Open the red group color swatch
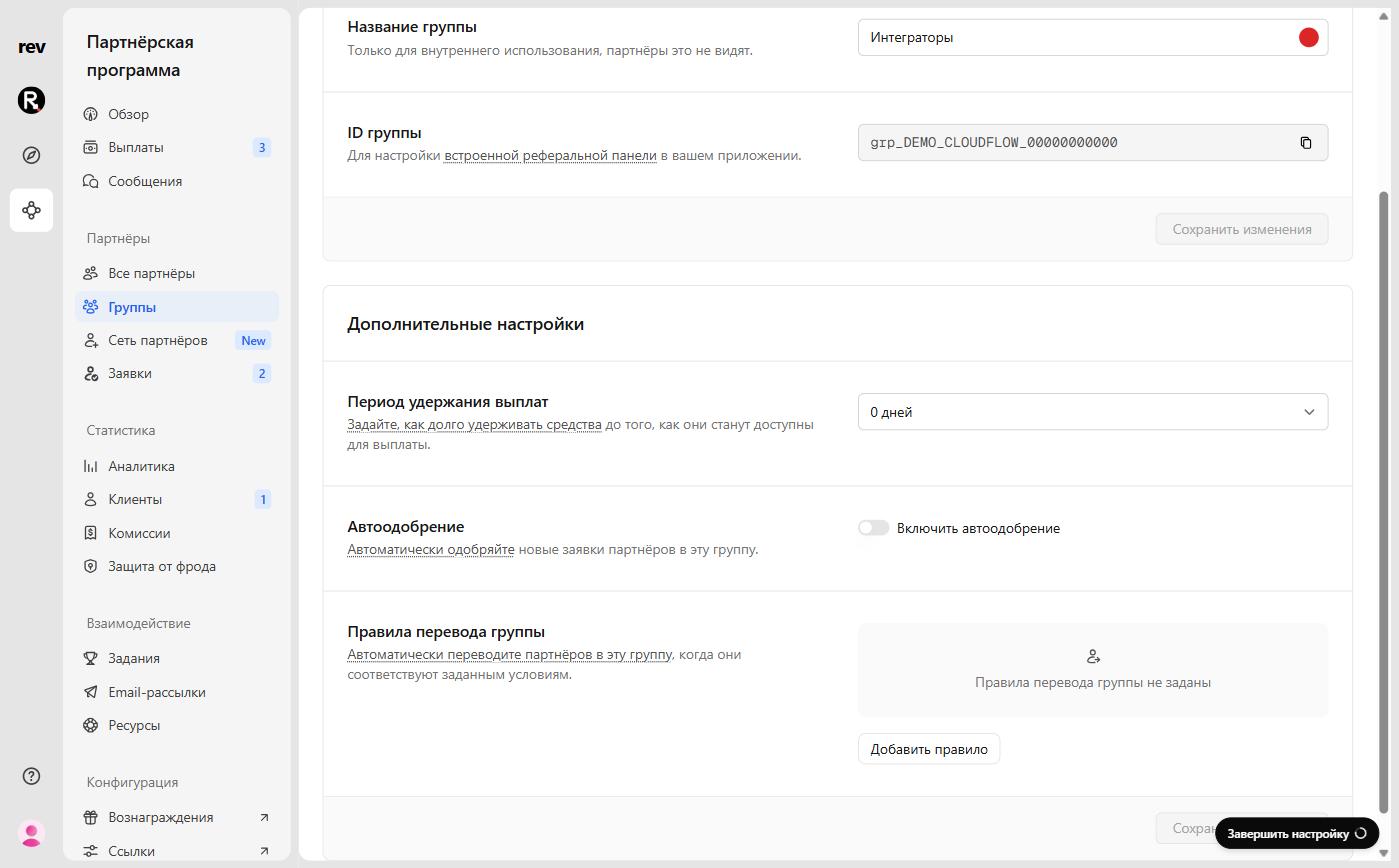The height and width of the screenshot is (868, 1399). coord(1308,37)
